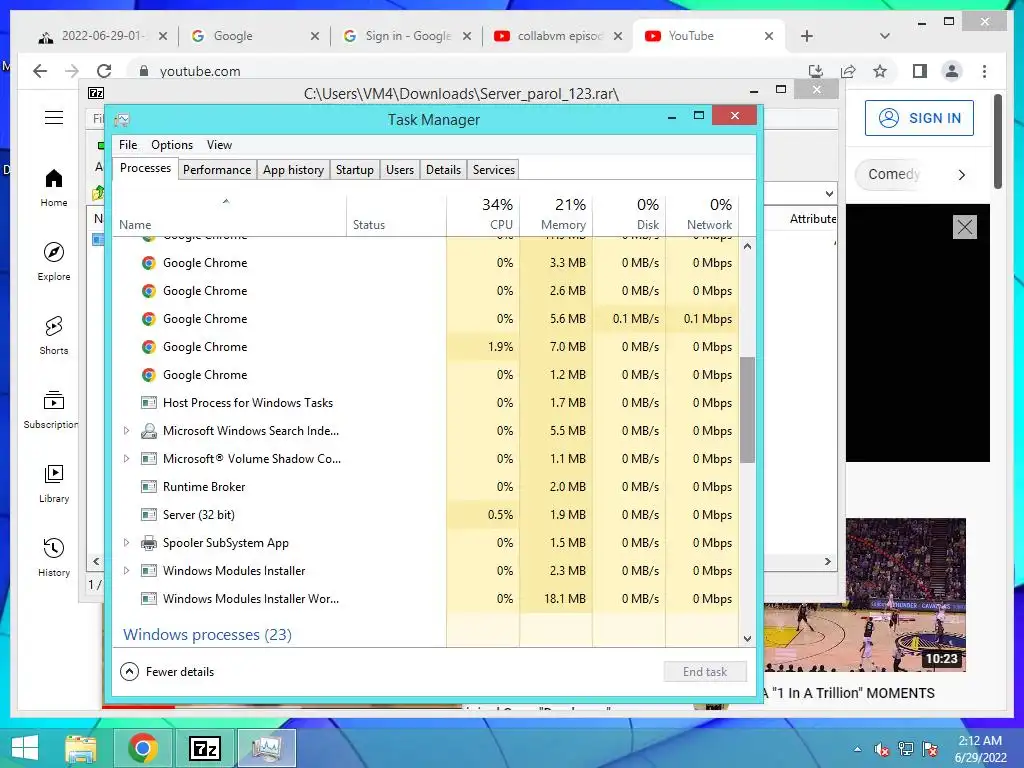Toggle the YouTube hamburger guide menu
This screenshot has width=1024, height=768.
pos(54,118)
